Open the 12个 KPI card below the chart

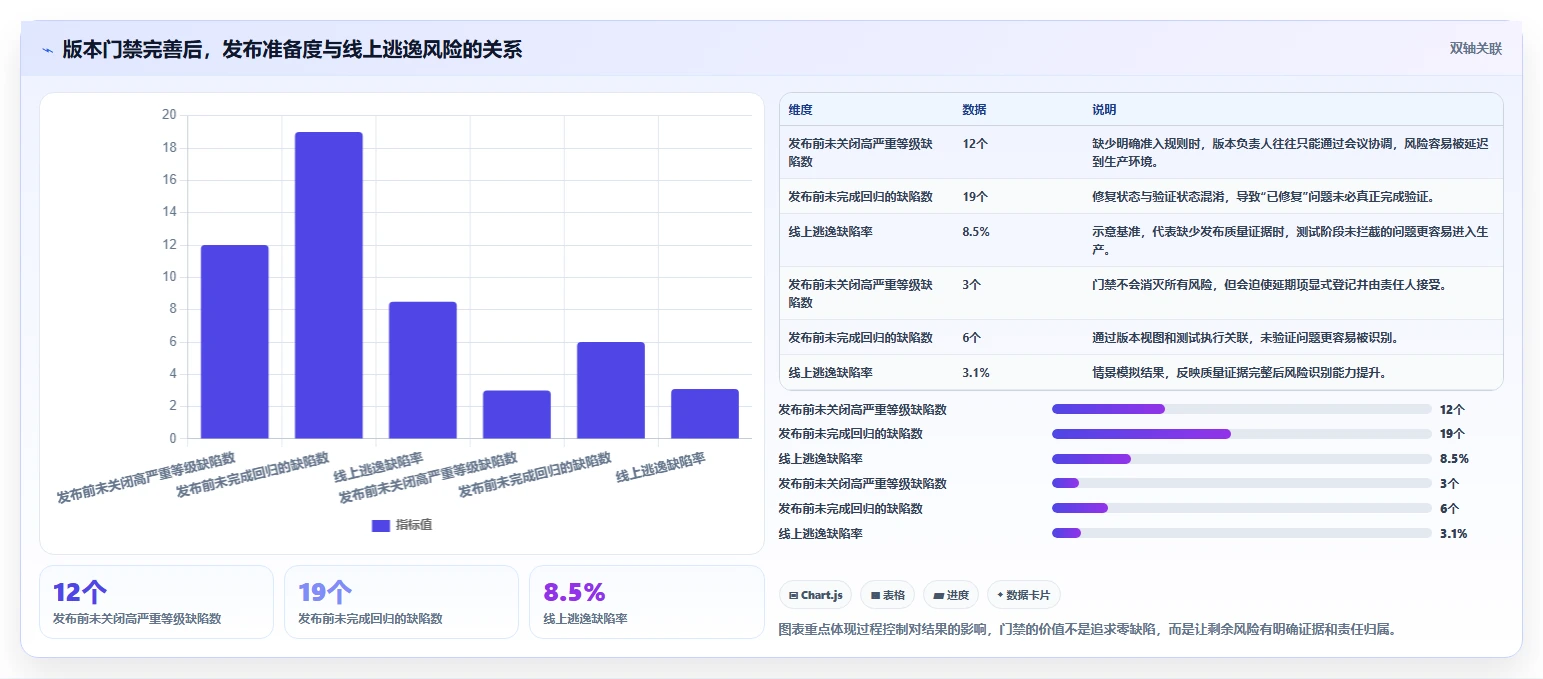(156, 602)
